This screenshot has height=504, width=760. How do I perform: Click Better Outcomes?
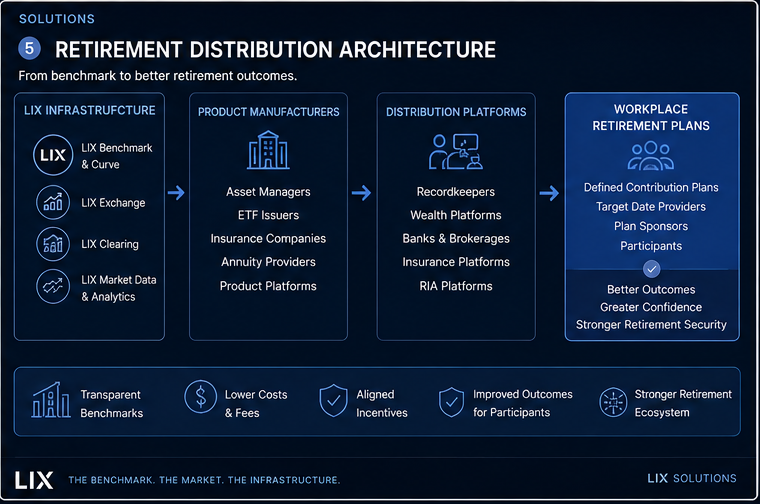[651, 290]
